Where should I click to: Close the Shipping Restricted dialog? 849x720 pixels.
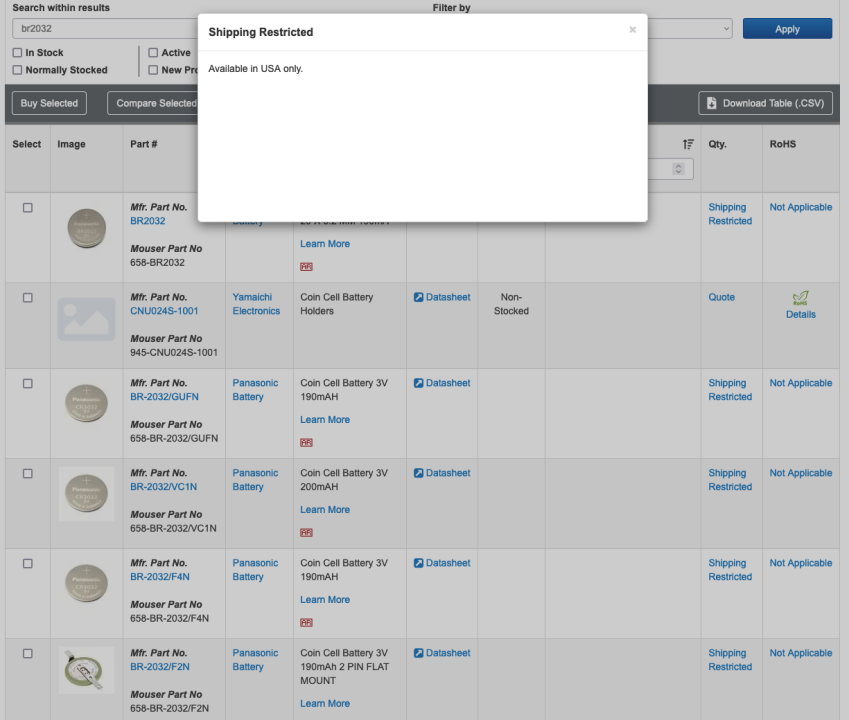tap(632, 30)
